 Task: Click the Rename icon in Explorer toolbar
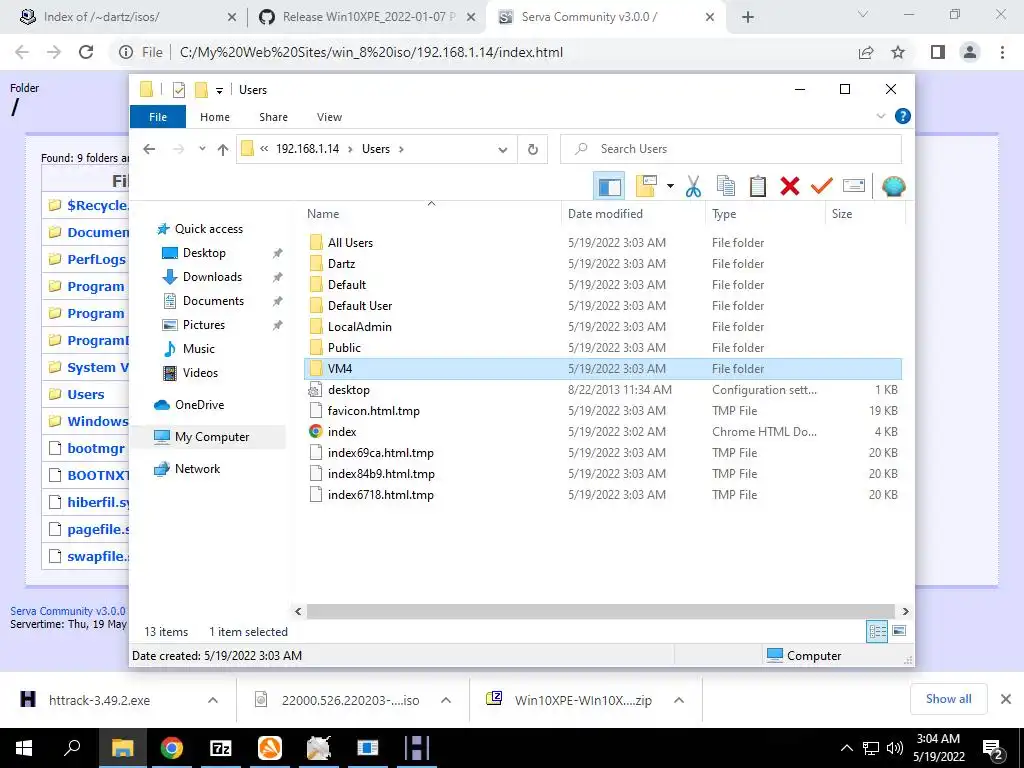[x=854, y=186]
